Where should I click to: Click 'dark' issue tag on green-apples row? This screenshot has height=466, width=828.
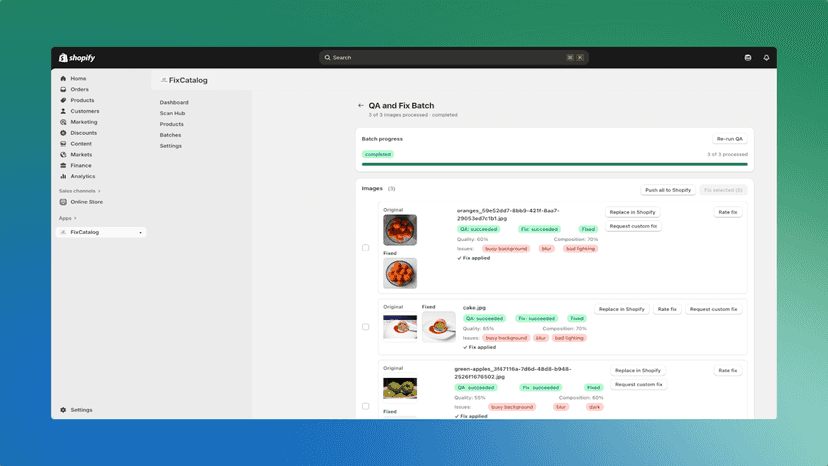(x=595, y=407)
